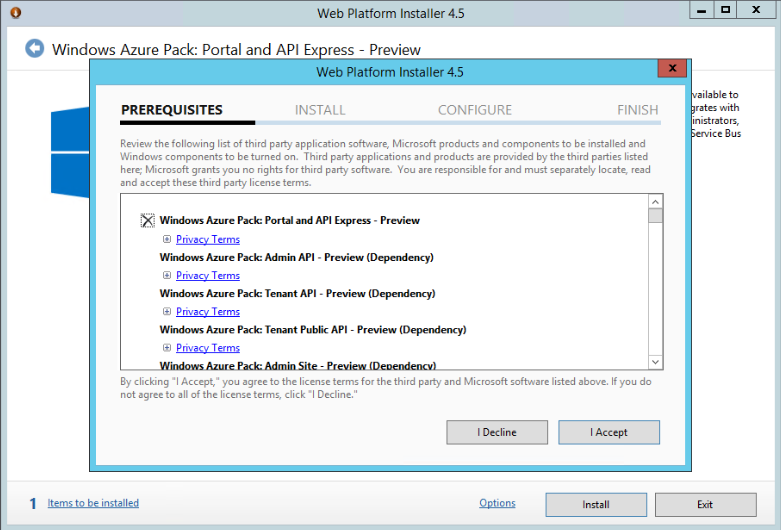Click the scrollbar down arrow in license list

pos(656,362)
